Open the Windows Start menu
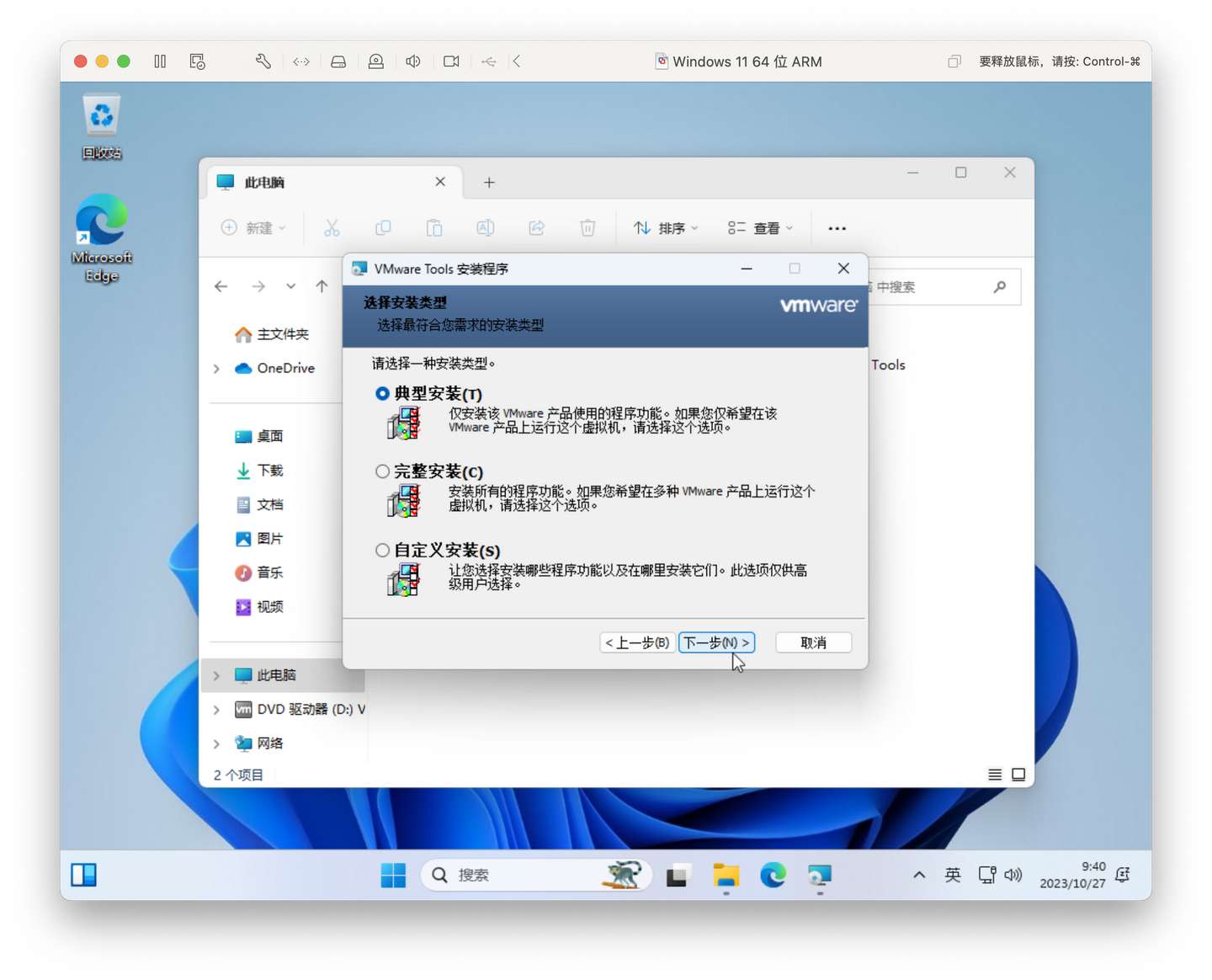Image resolution: width=1212 pixels, height=980 pixels. (x=393, y=876)
